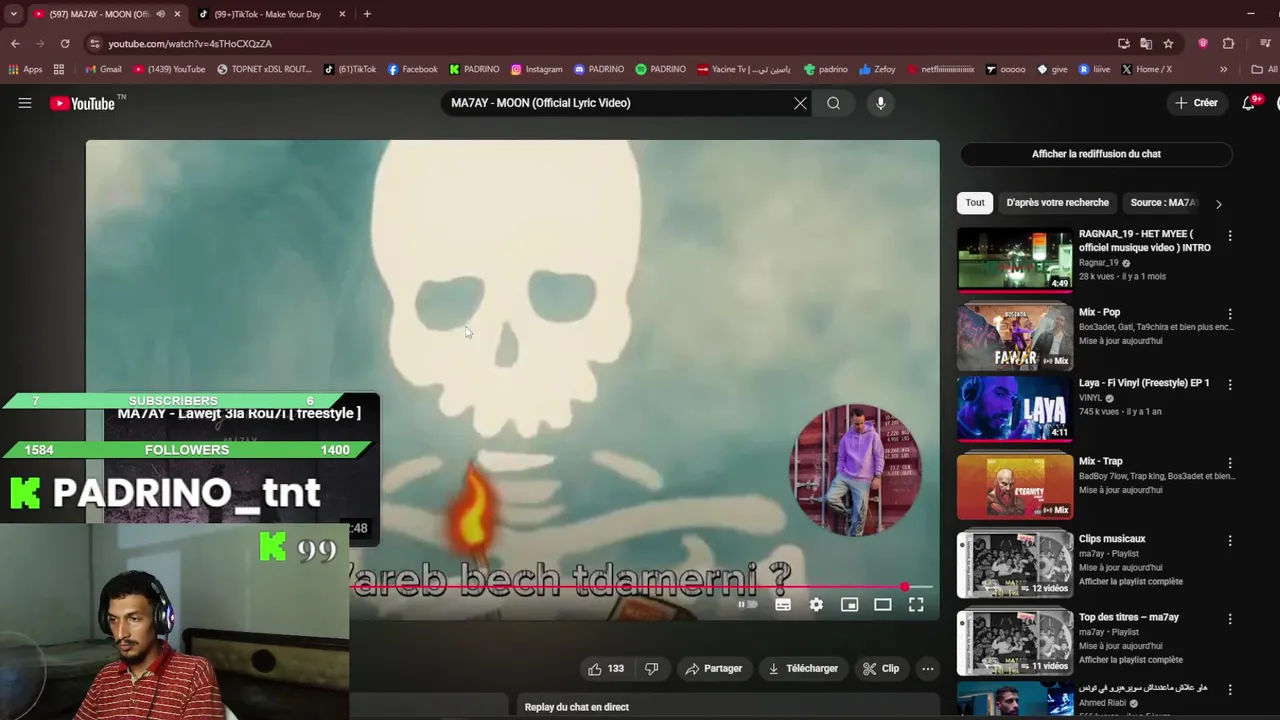Show more filter chips with the right arrow

click(1218, 204)
